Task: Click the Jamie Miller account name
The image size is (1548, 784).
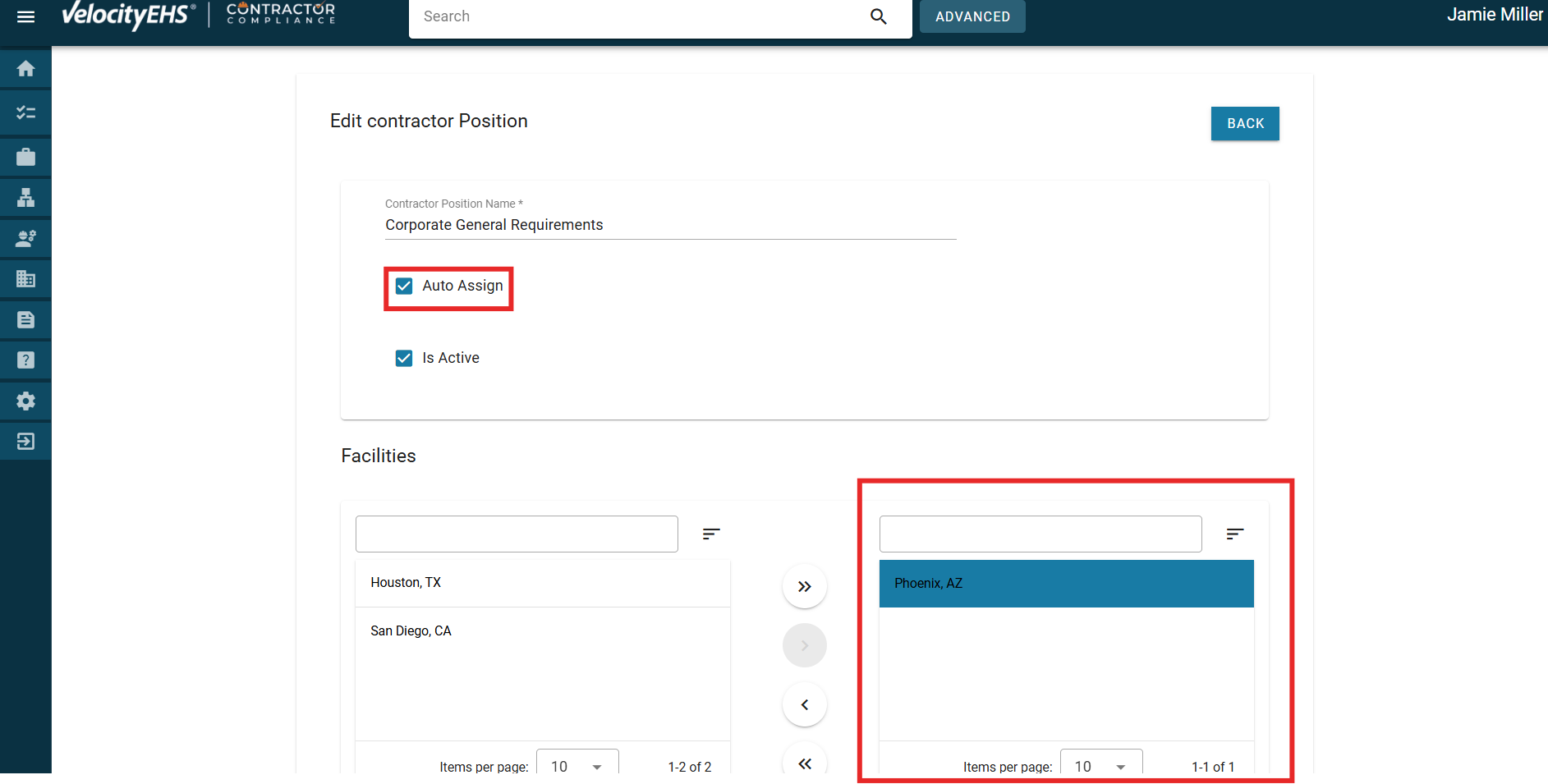Action: point(1494,14)
